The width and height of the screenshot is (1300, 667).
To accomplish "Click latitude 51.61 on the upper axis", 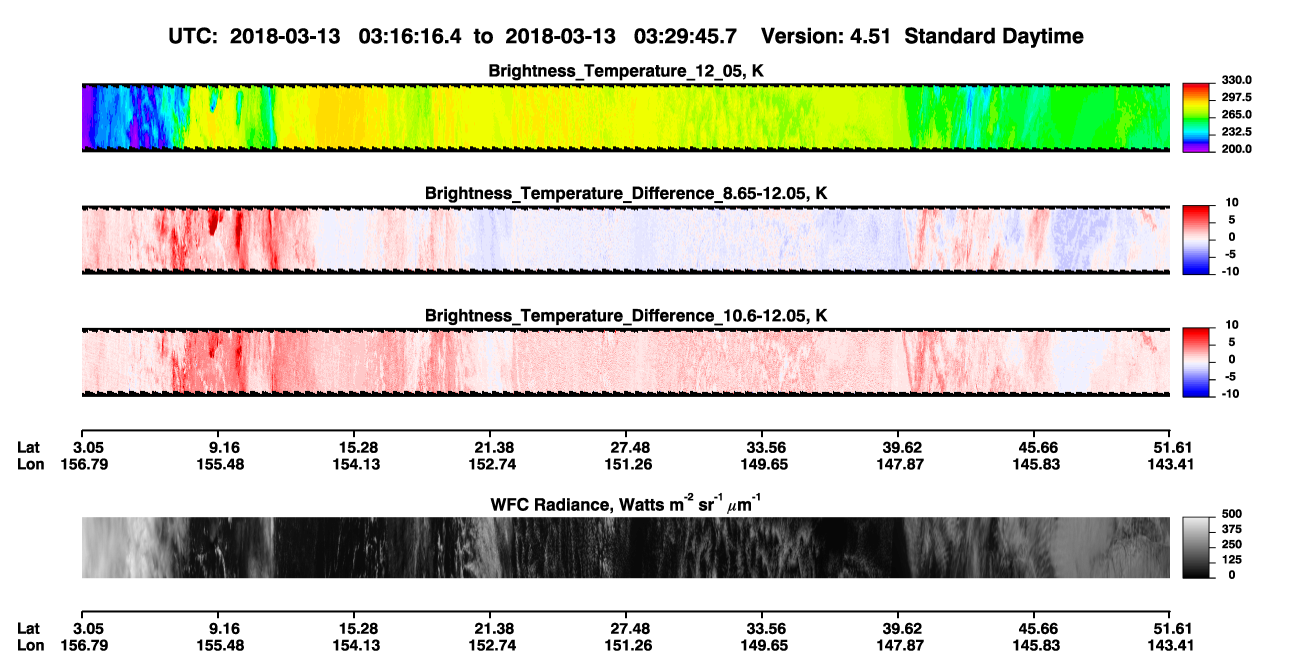I will click(1173, 448).
